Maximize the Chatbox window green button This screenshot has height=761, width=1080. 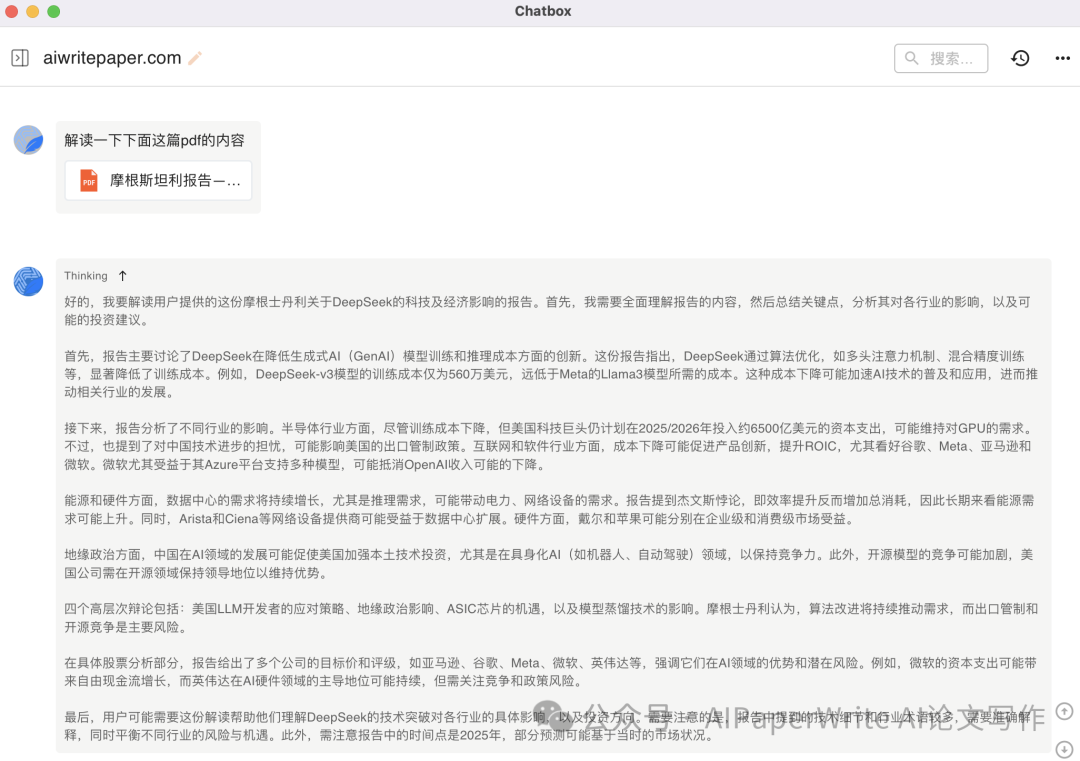[x=54, y=11]
